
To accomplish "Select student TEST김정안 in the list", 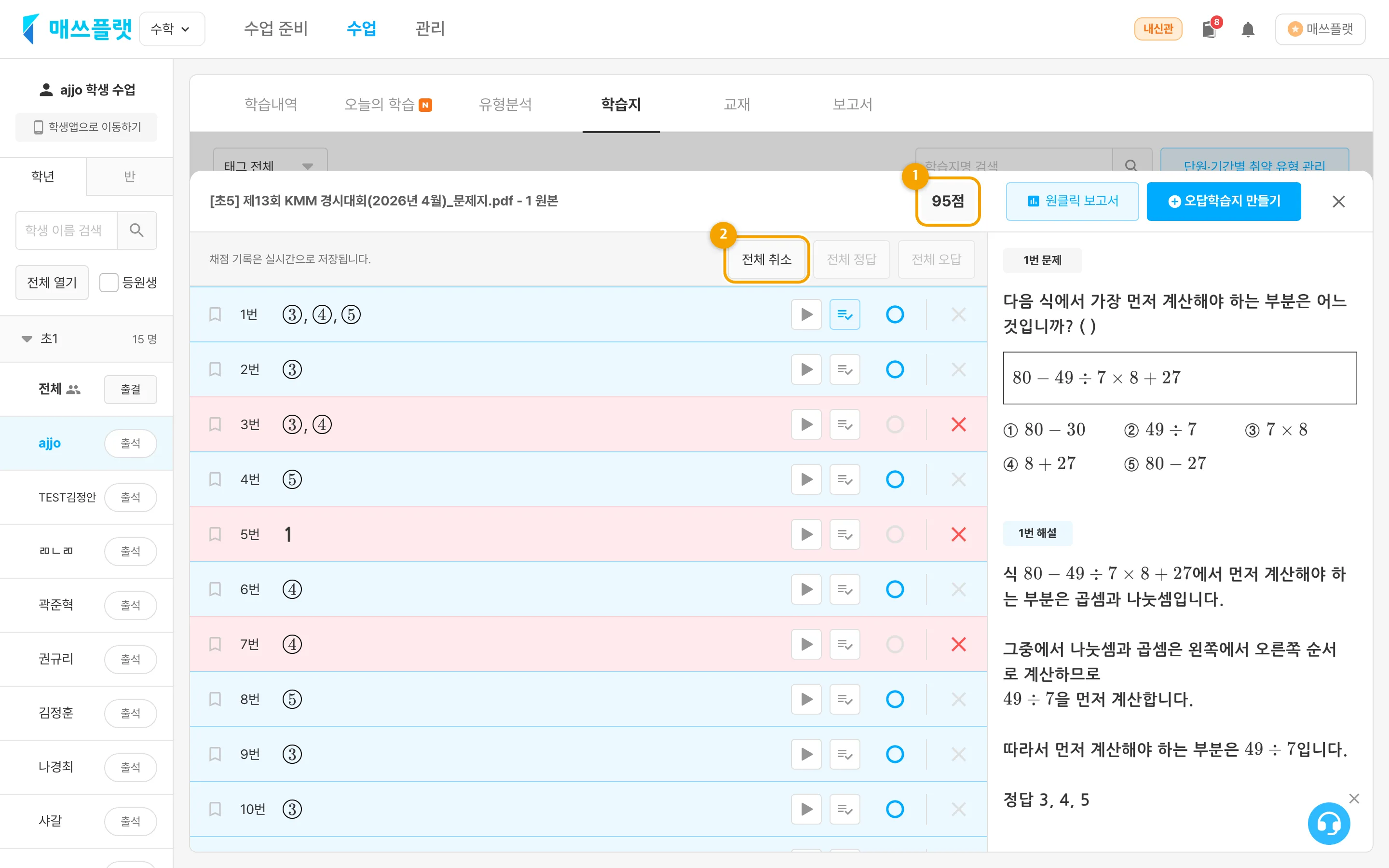I will tap(67, 497).
